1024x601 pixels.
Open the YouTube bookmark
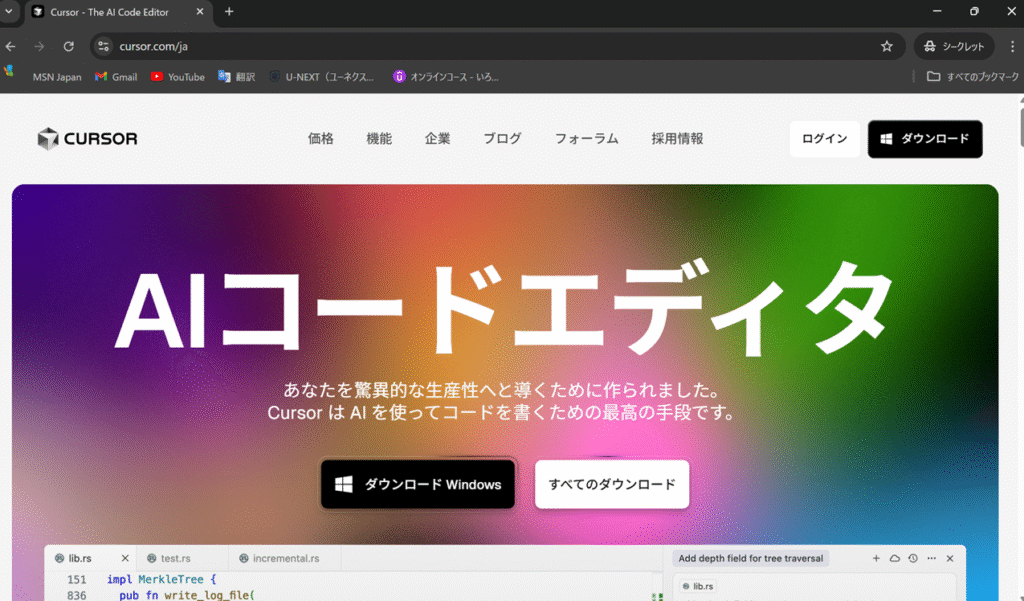(178, 77)
